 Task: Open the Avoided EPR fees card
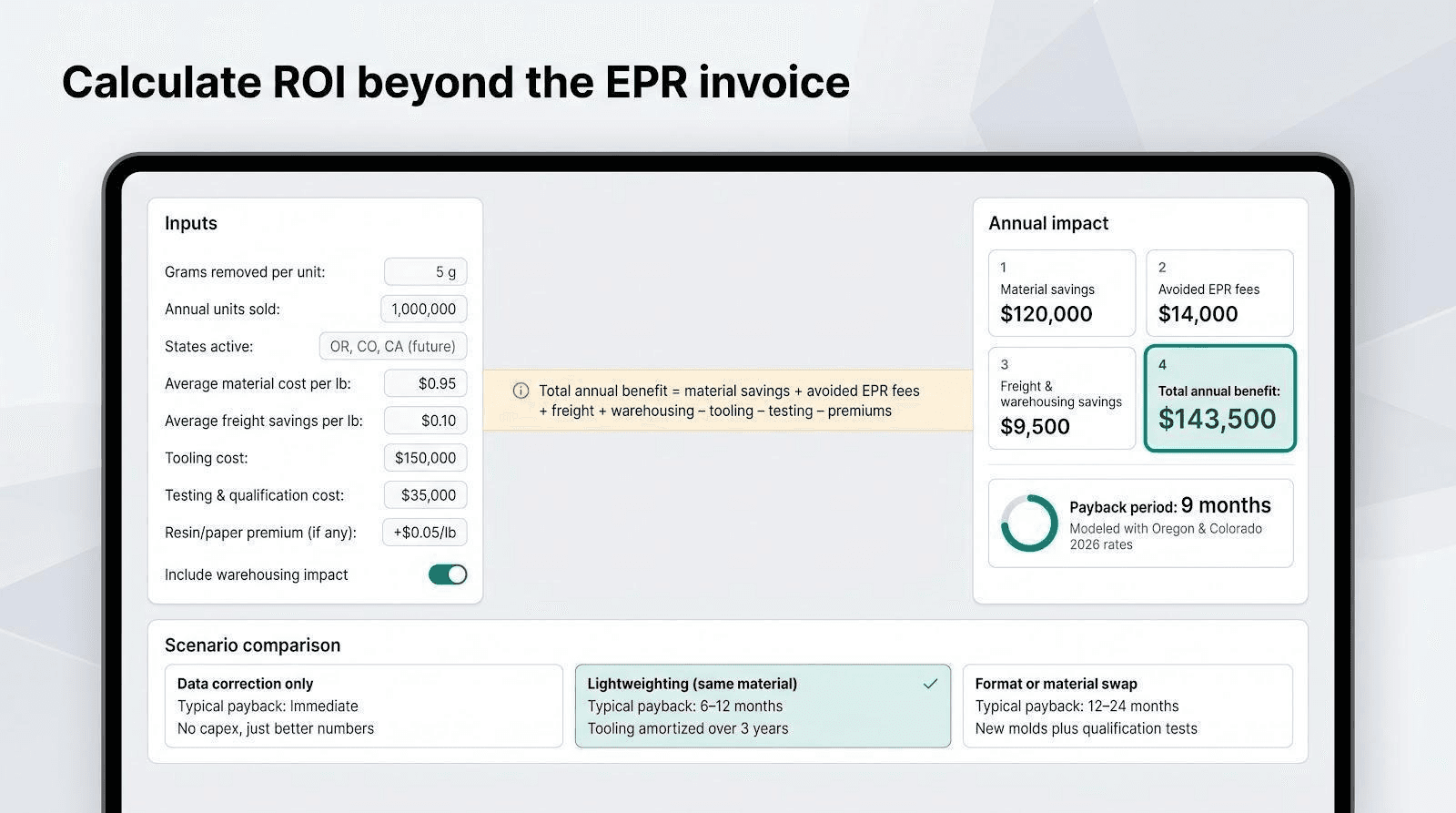tap(1219, 293)
